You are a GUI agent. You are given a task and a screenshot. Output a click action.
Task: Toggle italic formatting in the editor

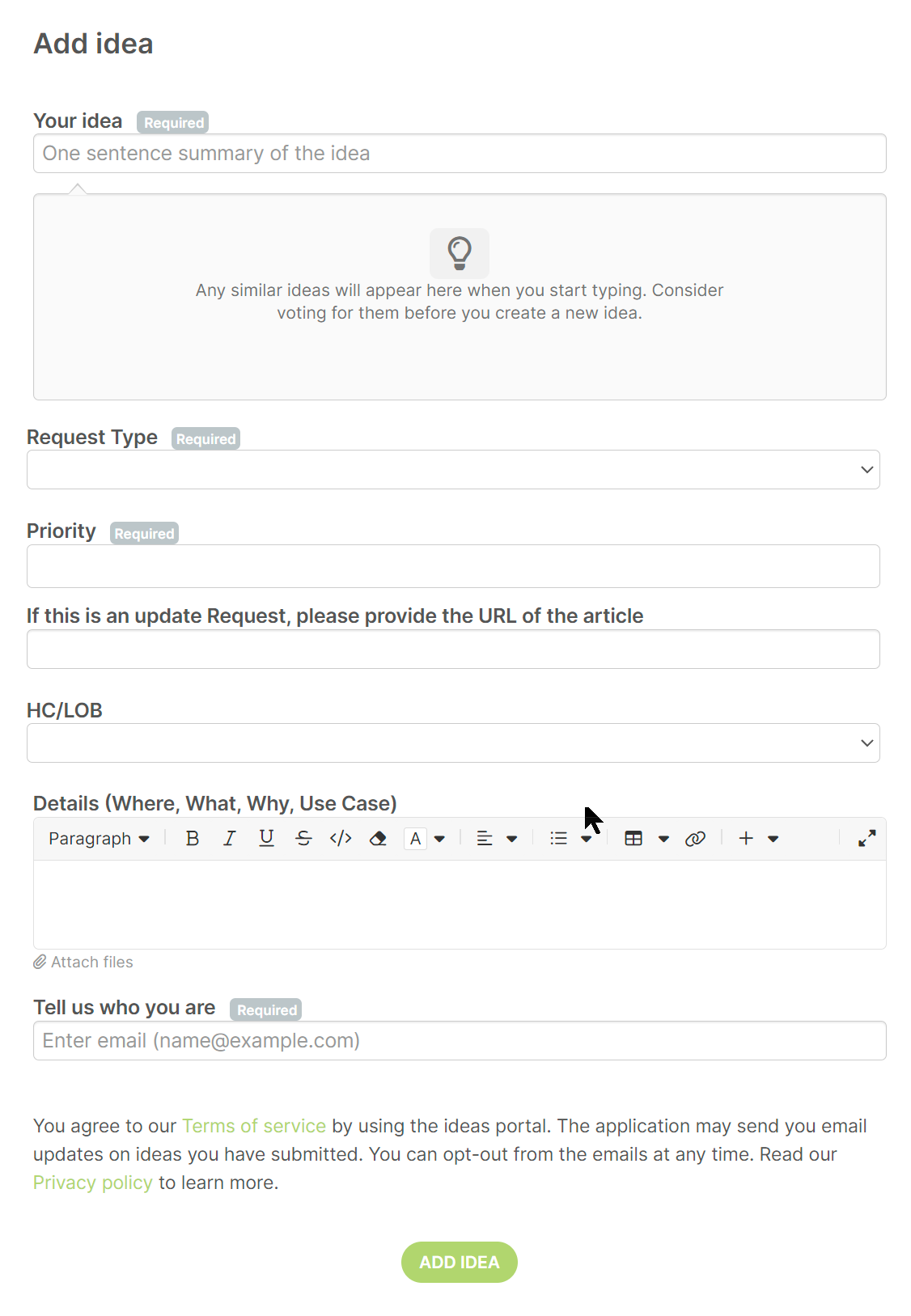pos(230,839)
